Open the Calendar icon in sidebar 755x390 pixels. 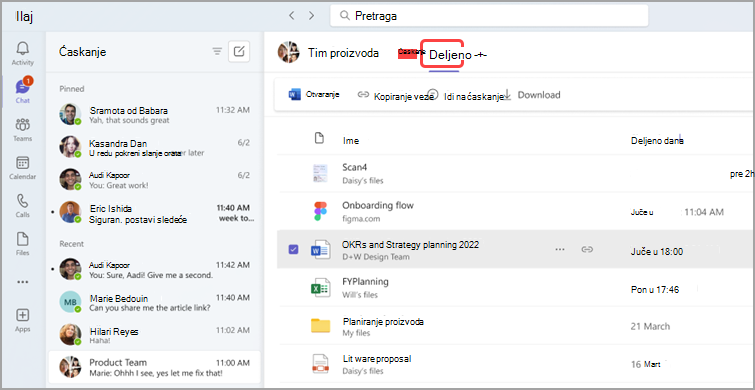coord(23,163)
